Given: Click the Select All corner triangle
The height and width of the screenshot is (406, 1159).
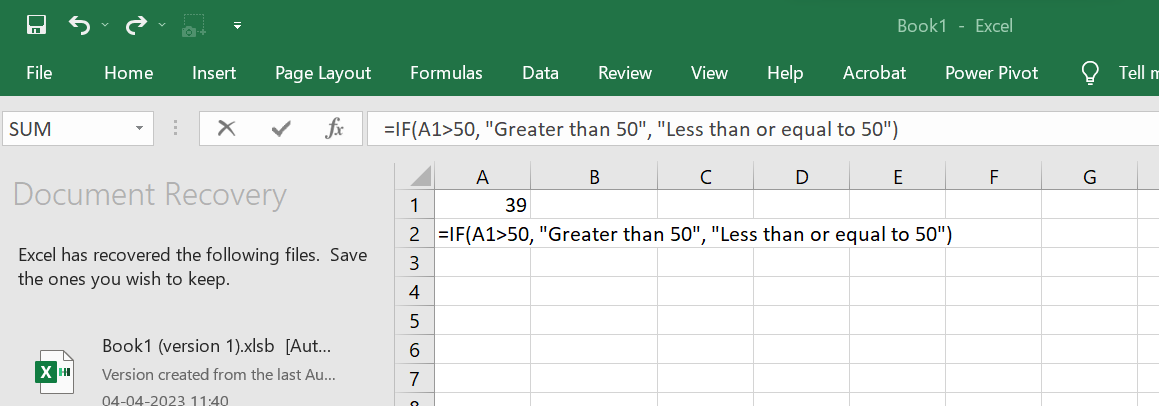Looking at the screenshot, I should tap(419, 177).
